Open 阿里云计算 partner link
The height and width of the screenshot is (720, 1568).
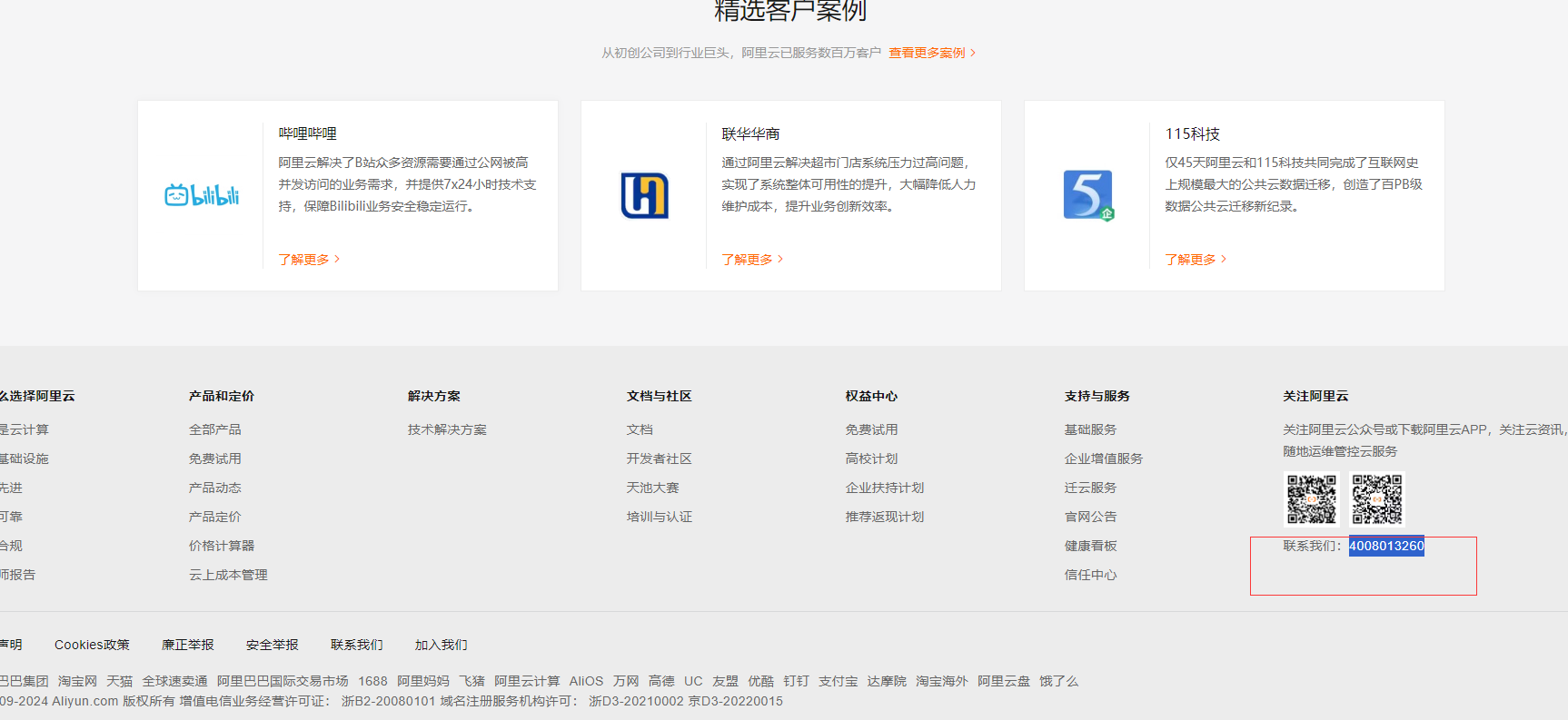(x=527, y=681)
